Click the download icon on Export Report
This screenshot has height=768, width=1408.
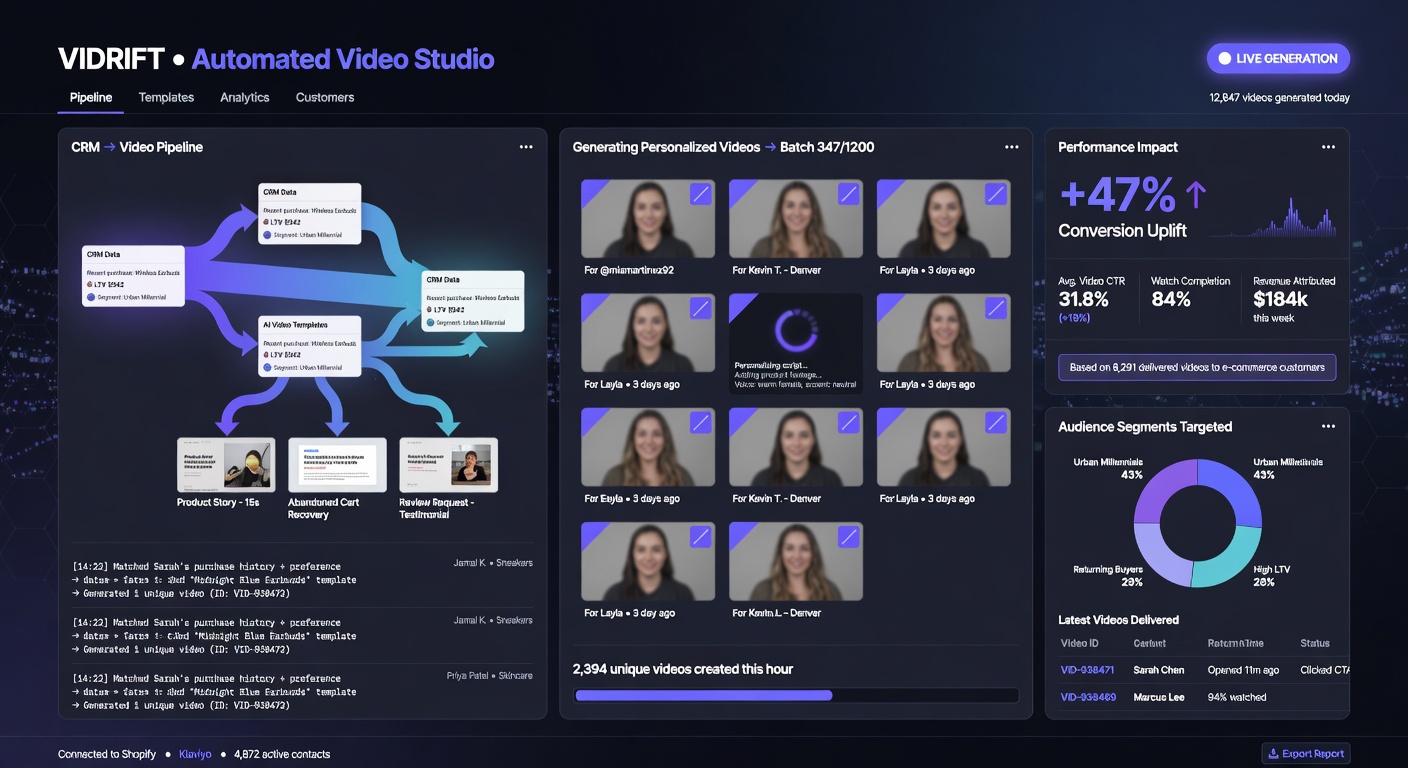pyautogui.click(x=1273, y=754)
